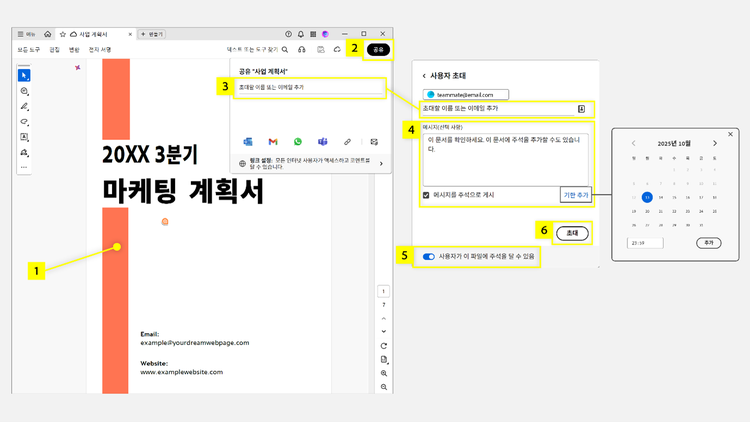Viewport: 750px width, 422px height.
Task: Share via the WhatsApp icon
Action: pos(298,142)
